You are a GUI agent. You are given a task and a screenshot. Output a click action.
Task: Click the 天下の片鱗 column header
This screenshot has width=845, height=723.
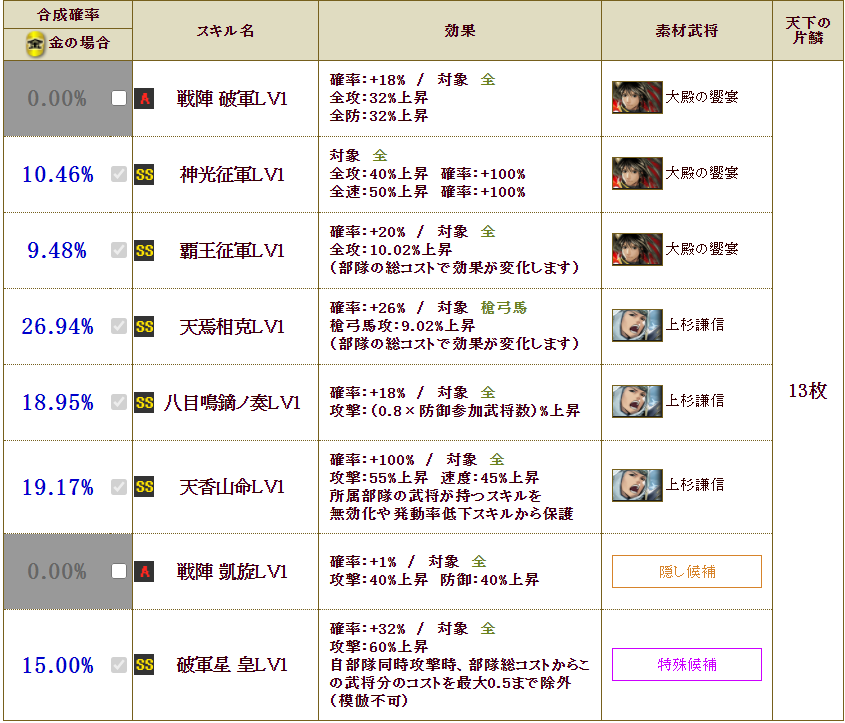pos(808,31)
